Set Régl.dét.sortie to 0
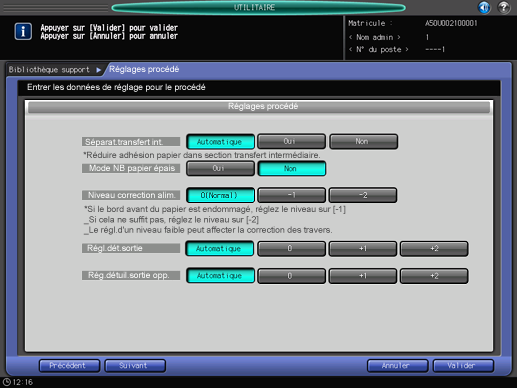 click(x=291, y=249)
